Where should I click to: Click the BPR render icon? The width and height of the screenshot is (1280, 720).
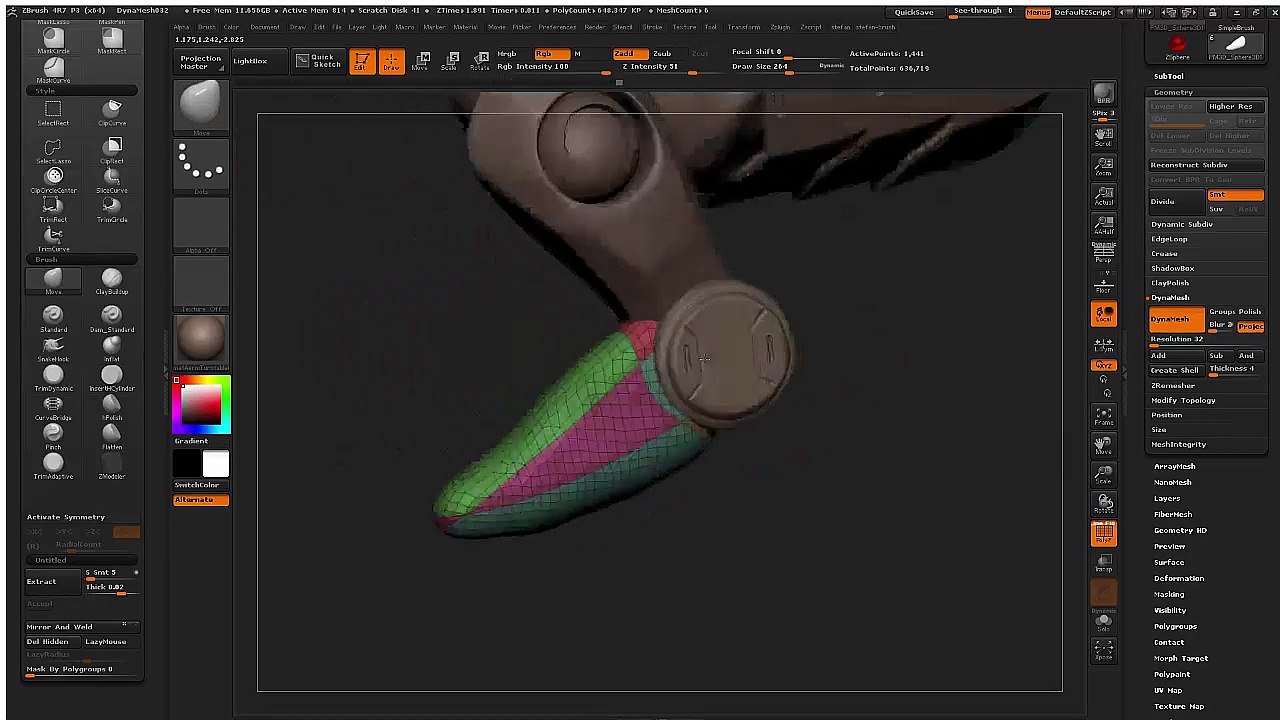[x=1103, y=95]
